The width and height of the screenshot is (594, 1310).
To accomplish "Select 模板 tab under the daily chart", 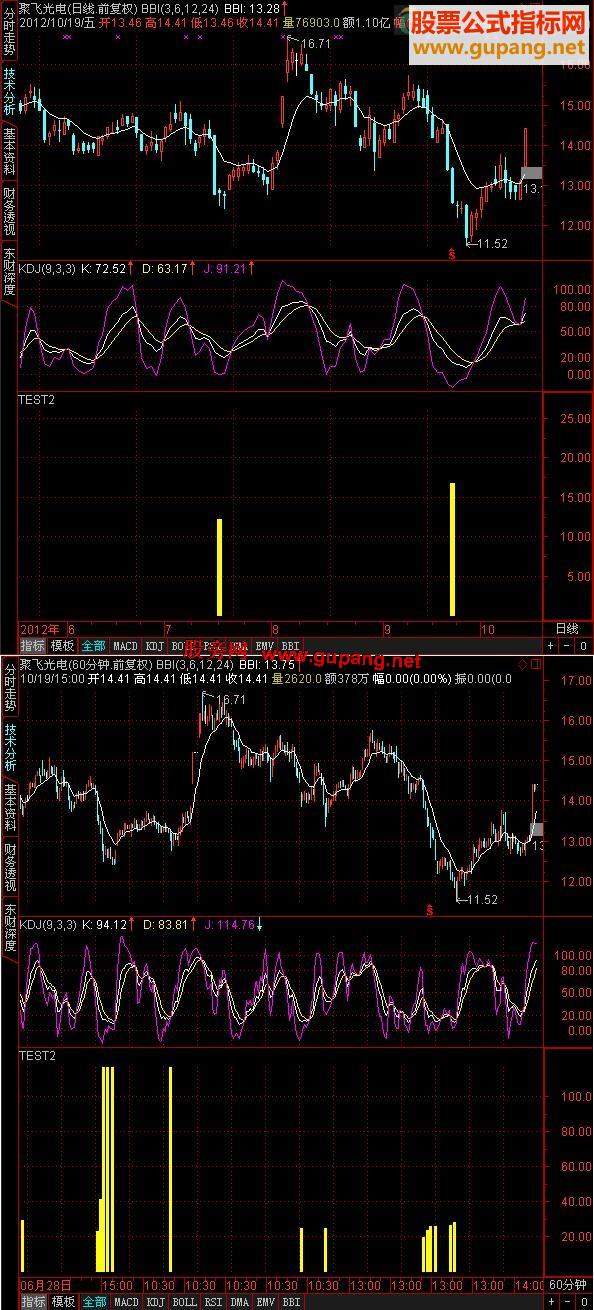I will click(63, 646).
